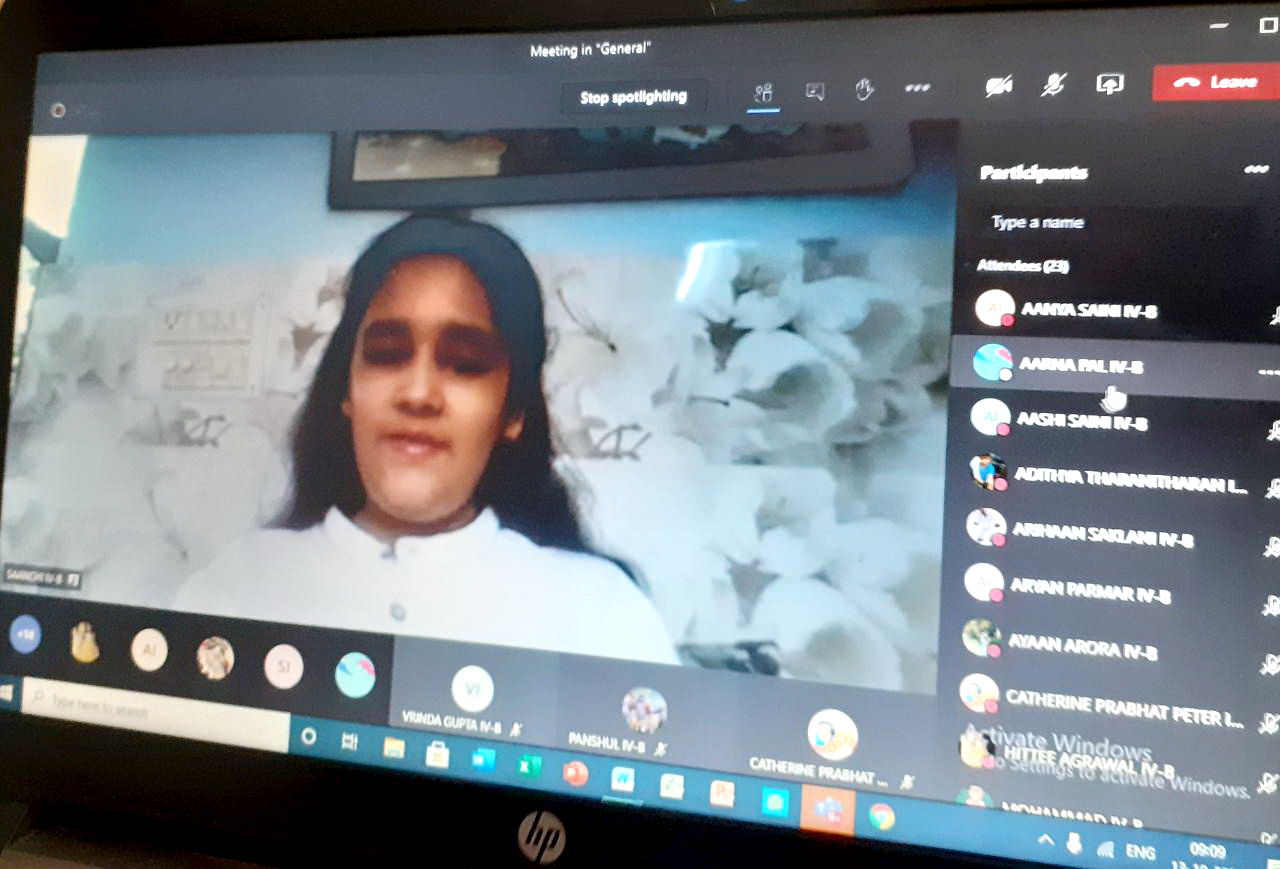Open Microsoft Teams icon on taskbar

[x=827, y=811]
